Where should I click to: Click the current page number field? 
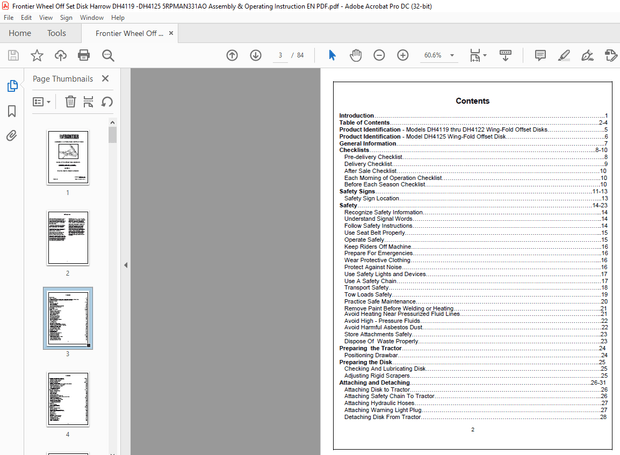pyautogui.click(x=280, y=55)
